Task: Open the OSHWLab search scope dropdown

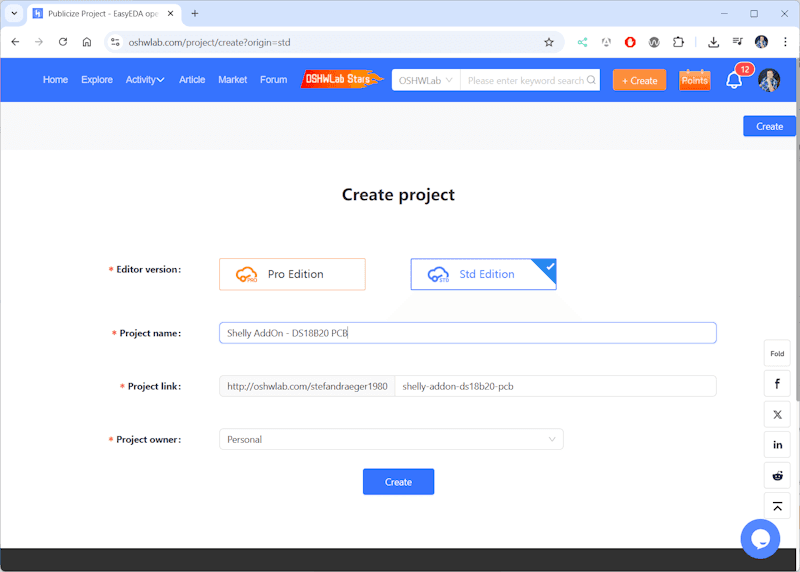Action: coord(426,80)
